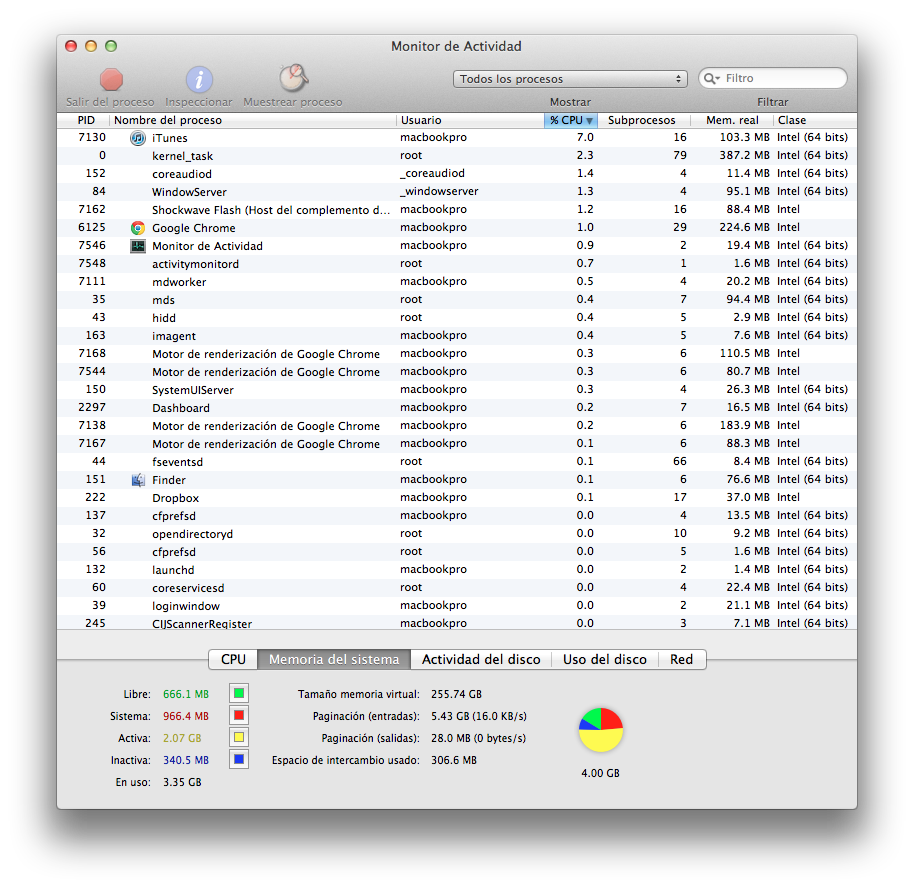Open the Inspeccionar info icon
This screenshot has height=888, width=914.
click(x=199, y=79)
